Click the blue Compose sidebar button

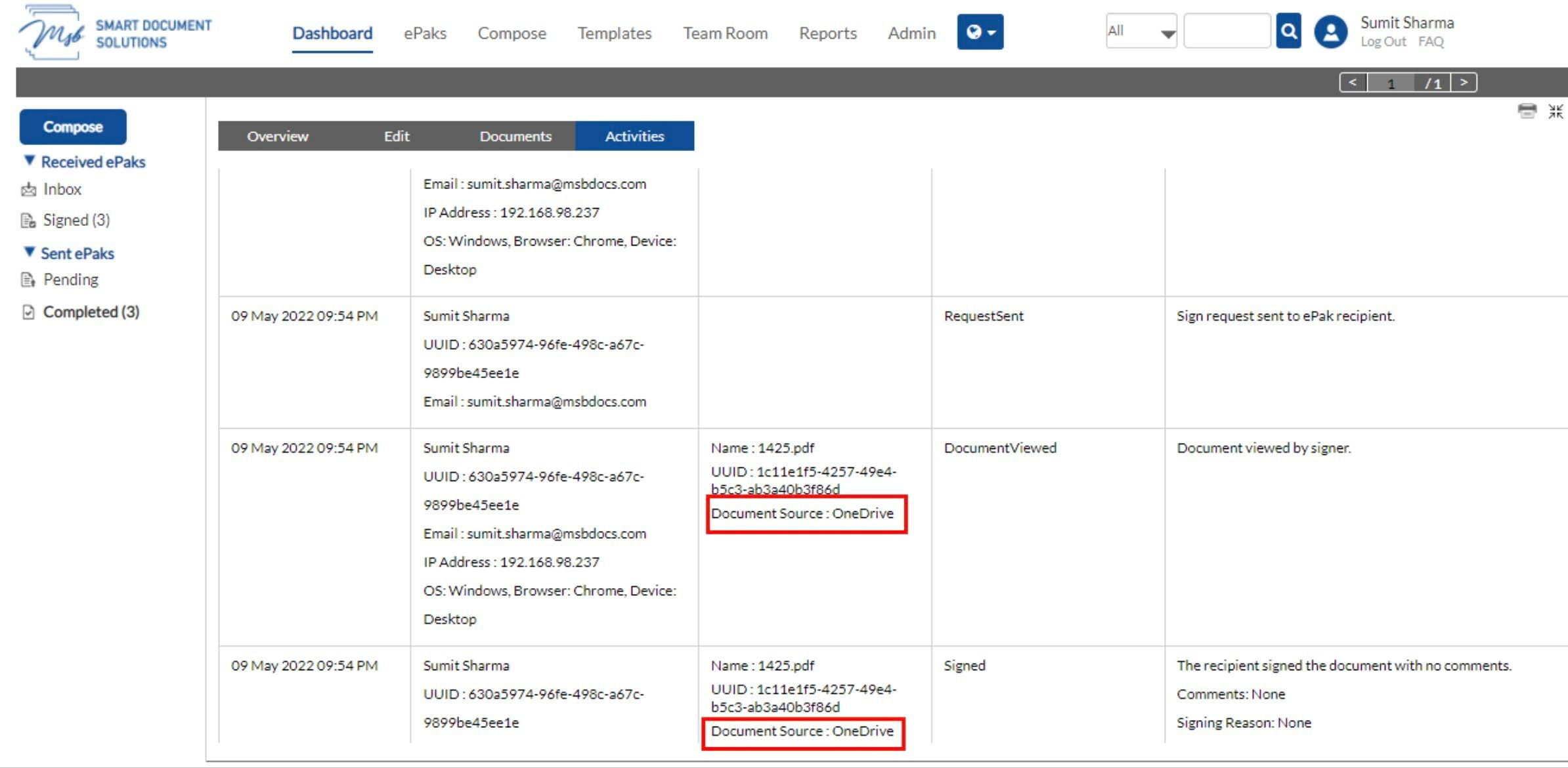point(73,127)
